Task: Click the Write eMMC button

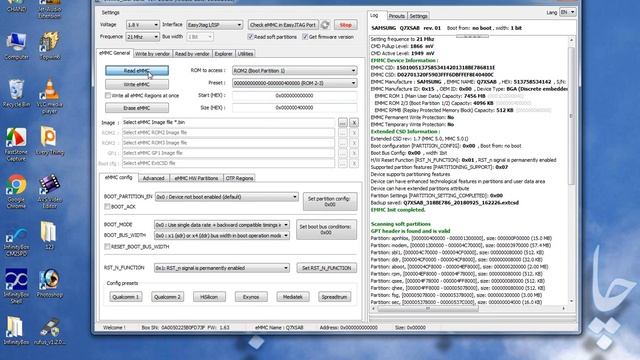Action: pyautogui.click(x=137, y=84)
